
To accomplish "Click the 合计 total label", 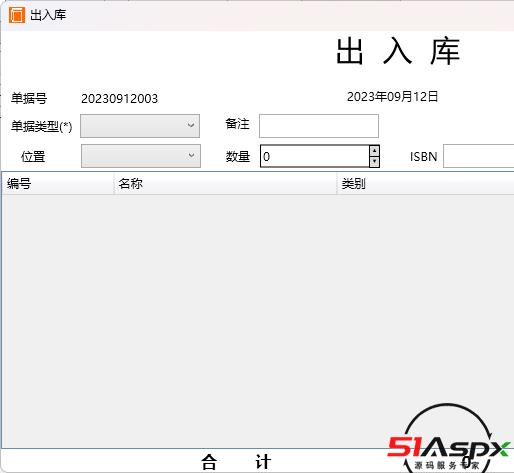I will [236, 462].
